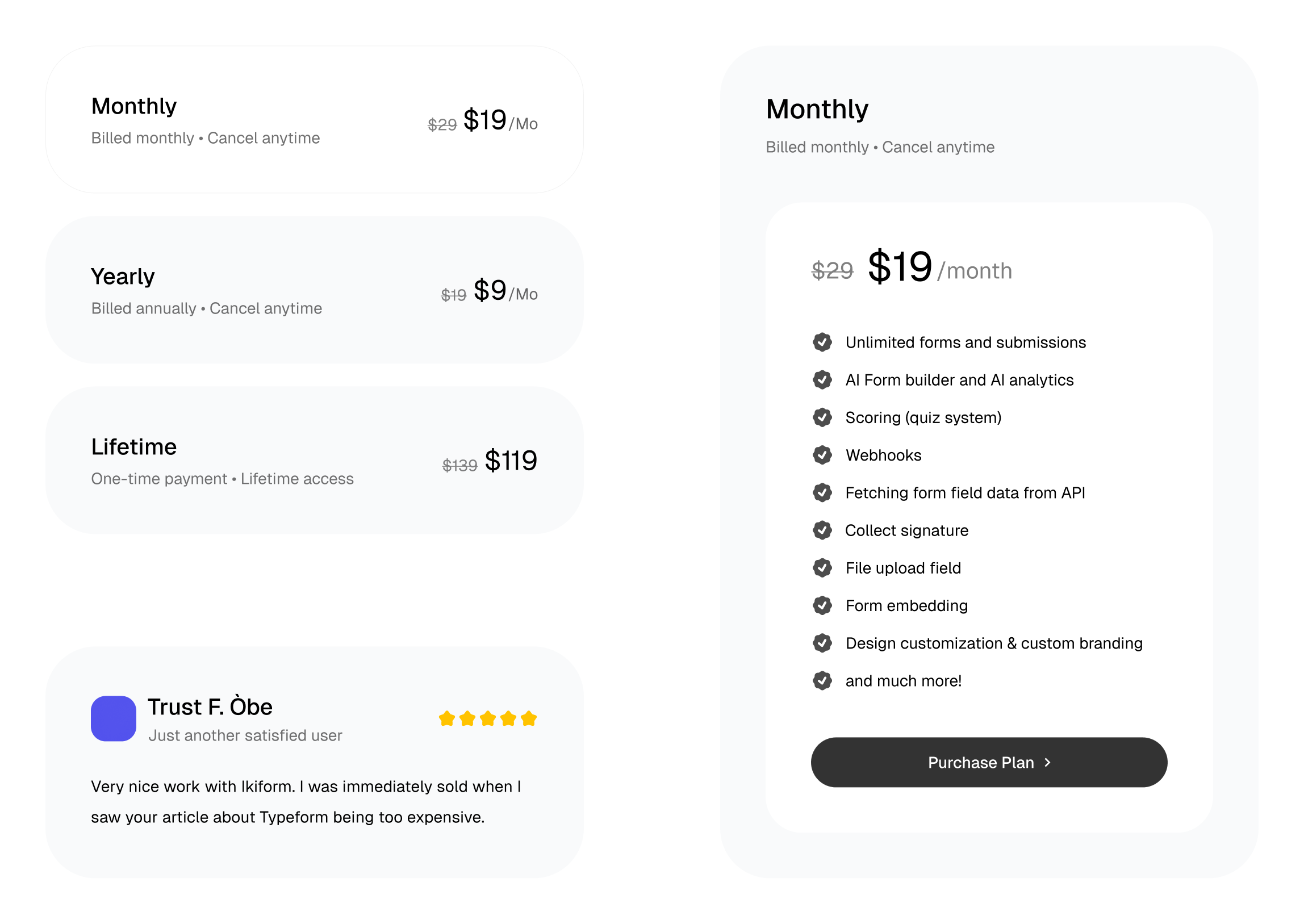Click the blue avatar of Trust F. Òbe
This screenshot has width=1304, height=924.
coord(113,718)
